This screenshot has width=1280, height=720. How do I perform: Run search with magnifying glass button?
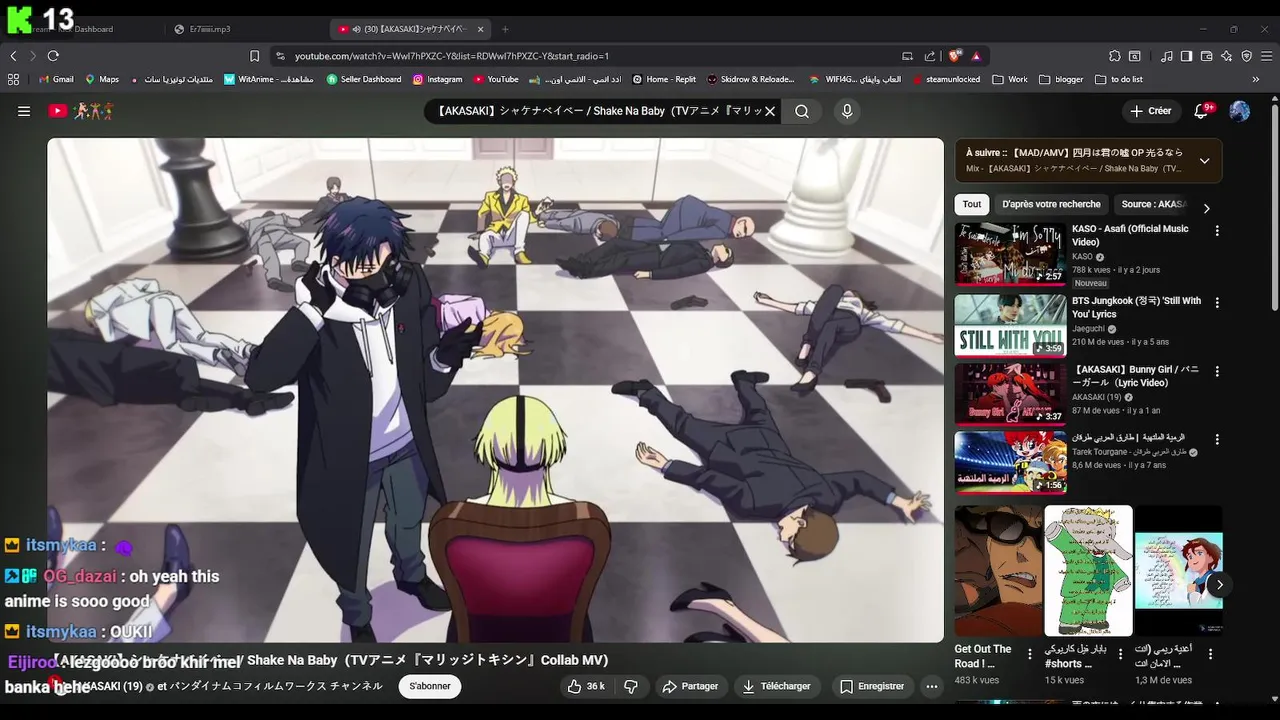[802, 111]
